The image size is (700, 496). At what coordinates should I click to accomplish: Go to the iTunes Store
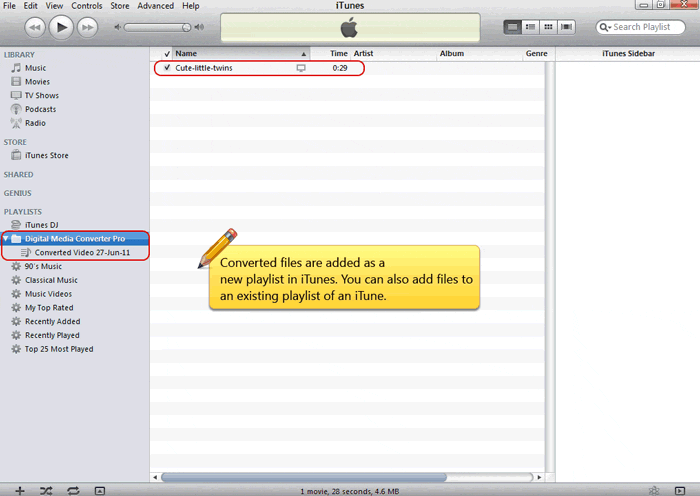point(46,156)
